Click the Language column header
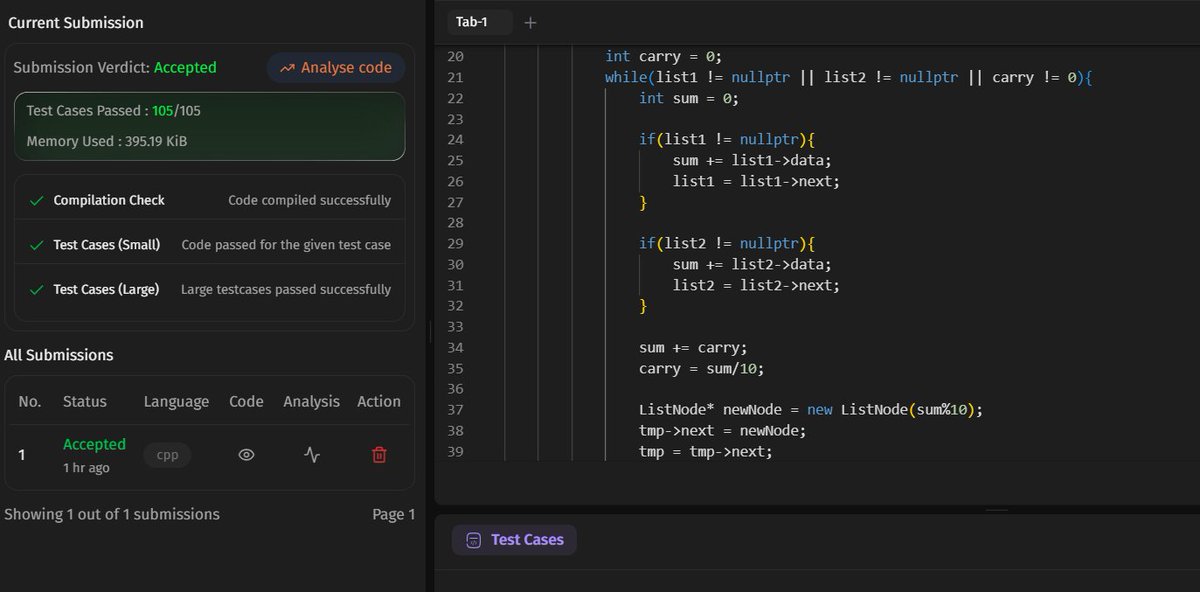The image size is (1200, 592). [x=176, y=401]
